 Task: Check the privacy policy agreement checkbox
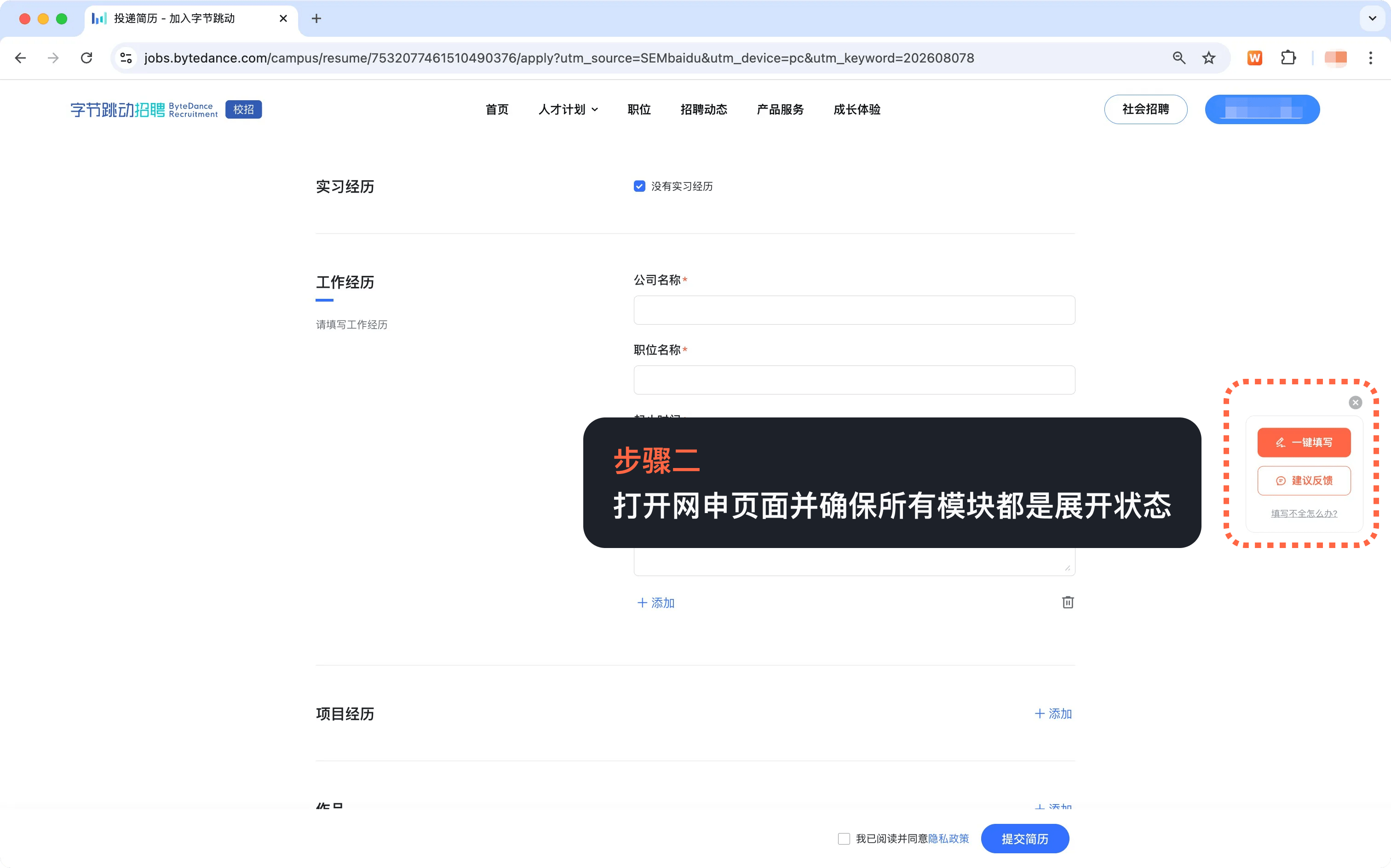coord(844,839)
